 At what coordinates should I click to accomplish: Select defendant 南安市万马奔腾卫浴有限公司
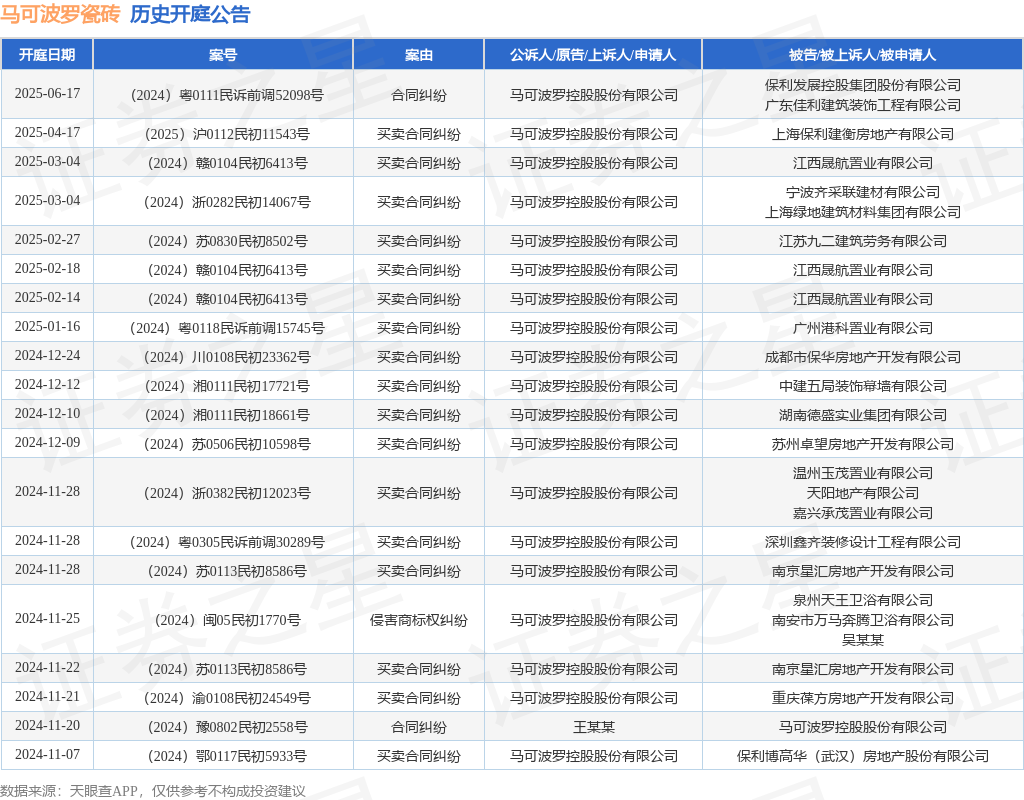(863, 620)
